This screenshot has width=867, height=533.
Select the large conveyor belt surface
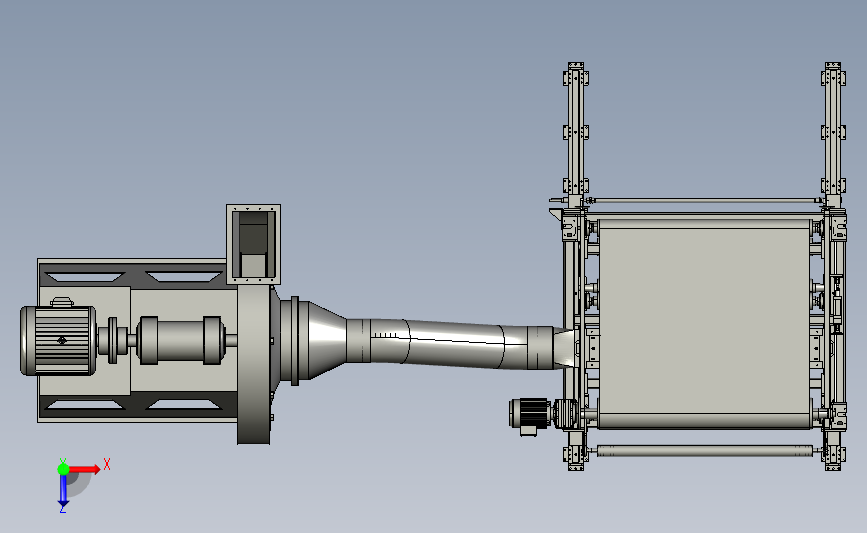tap(704, 324)
